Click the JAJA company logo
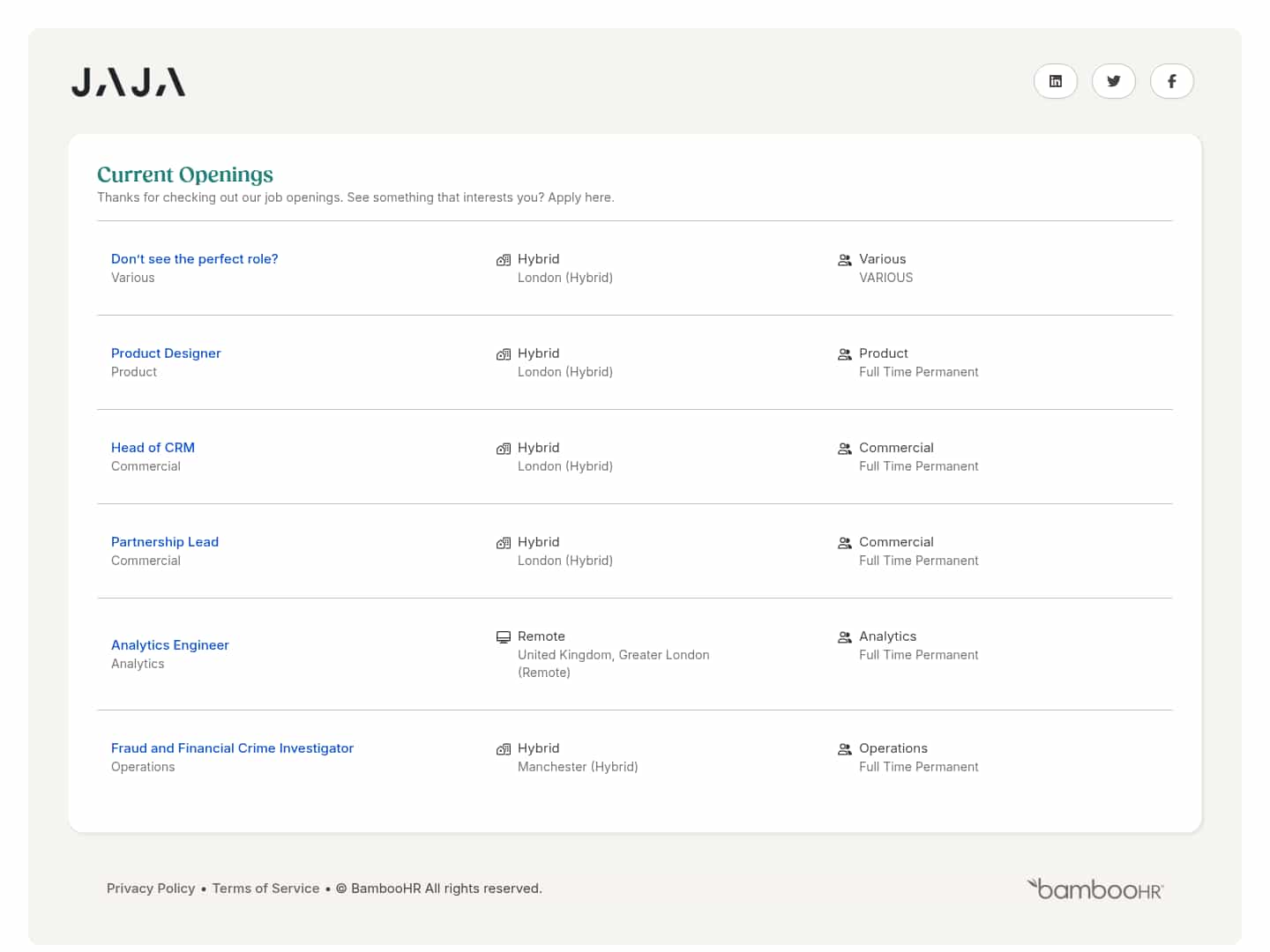The image size is (1270, 952). [x=128, y=81]
